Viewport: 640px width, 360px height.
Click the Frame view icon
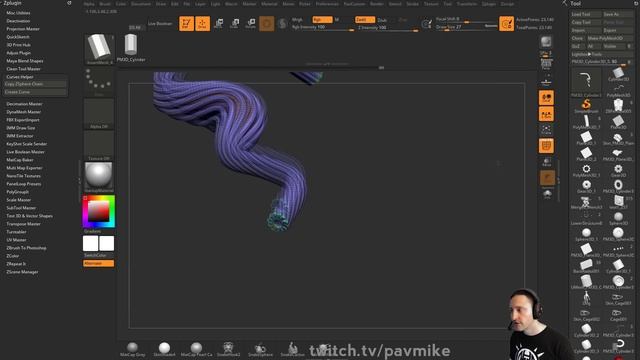pyautogui.click(x=547, y=130)
